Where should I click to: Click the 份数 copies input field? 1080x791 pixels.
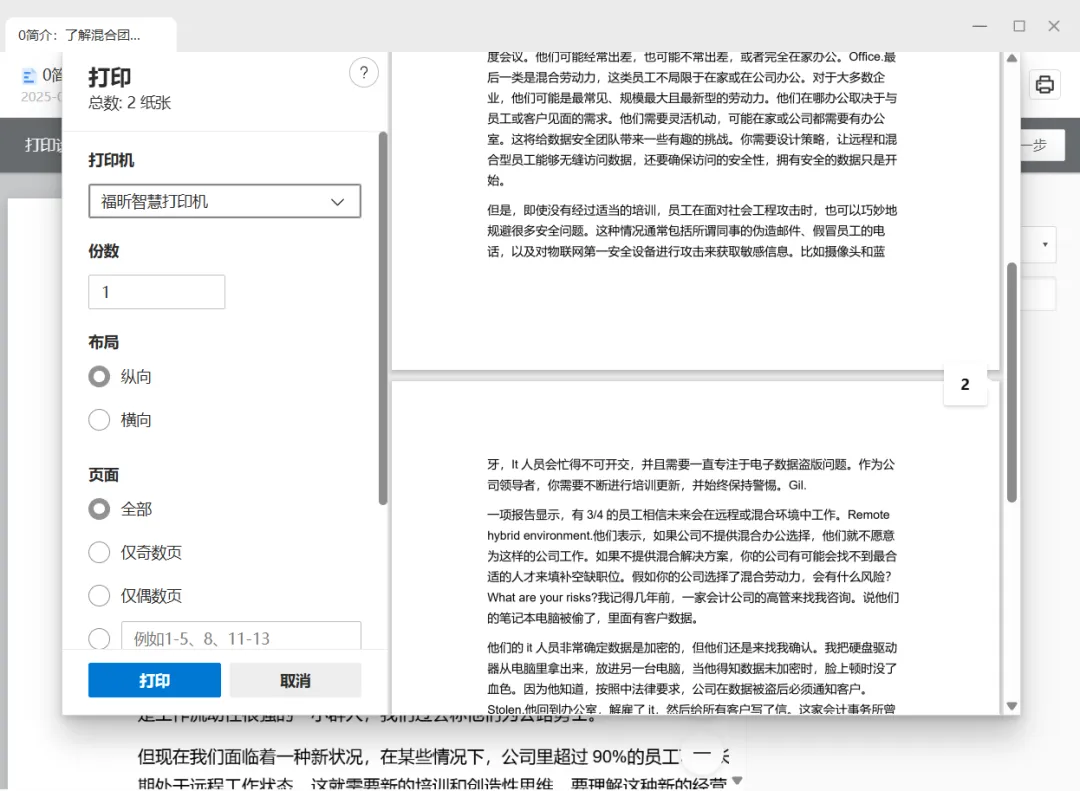tap(154, 291)
